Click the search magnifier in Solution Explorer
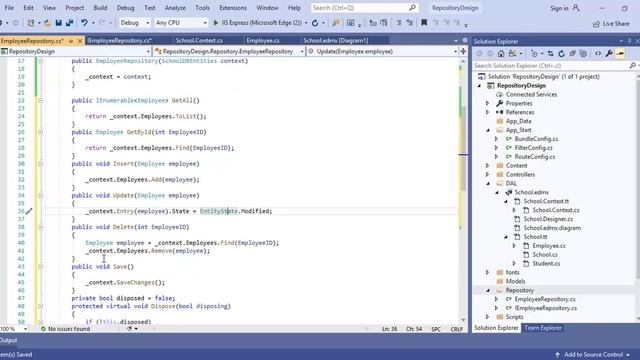 click(x=632, y=65)
